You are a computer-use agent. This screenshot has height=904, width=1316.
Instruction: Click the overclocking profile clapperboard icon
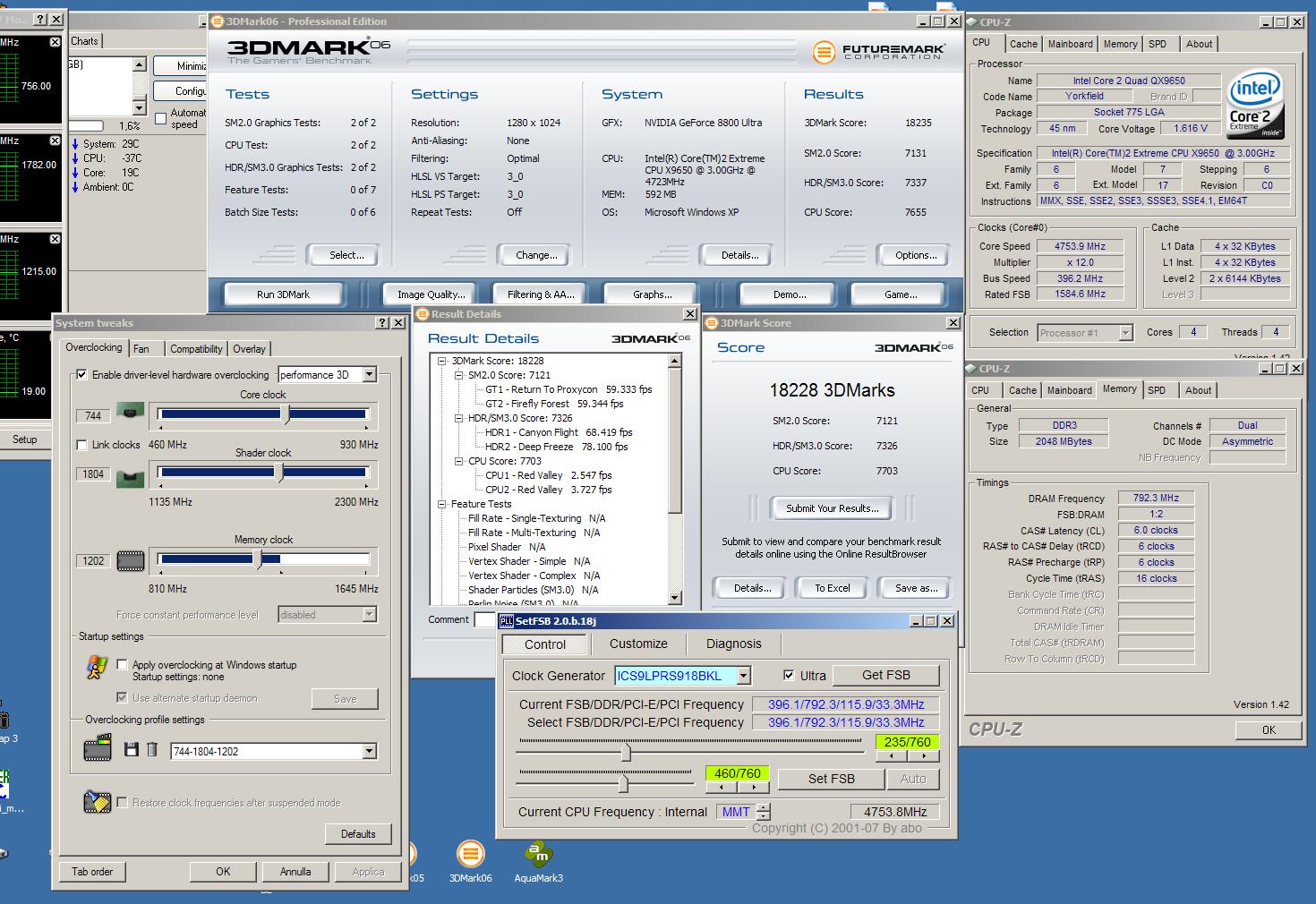98,748
